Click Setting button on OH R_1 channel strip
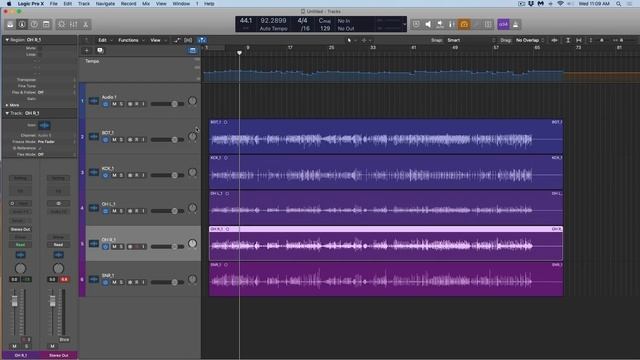 20,178
